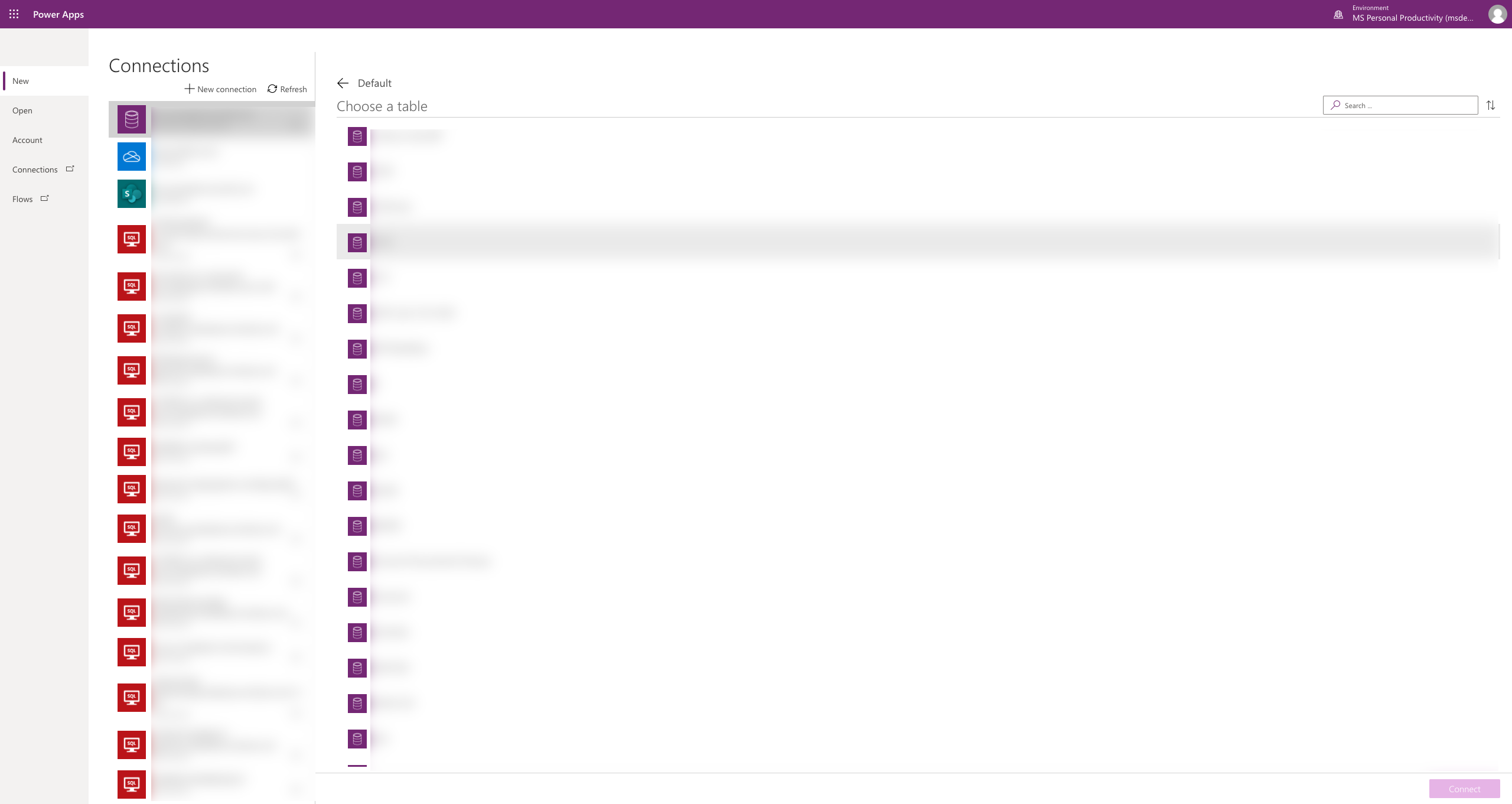Click the environment globe icon
Image resolution: width=1512 pixels, height=804 pixels.
(1338, 14)
